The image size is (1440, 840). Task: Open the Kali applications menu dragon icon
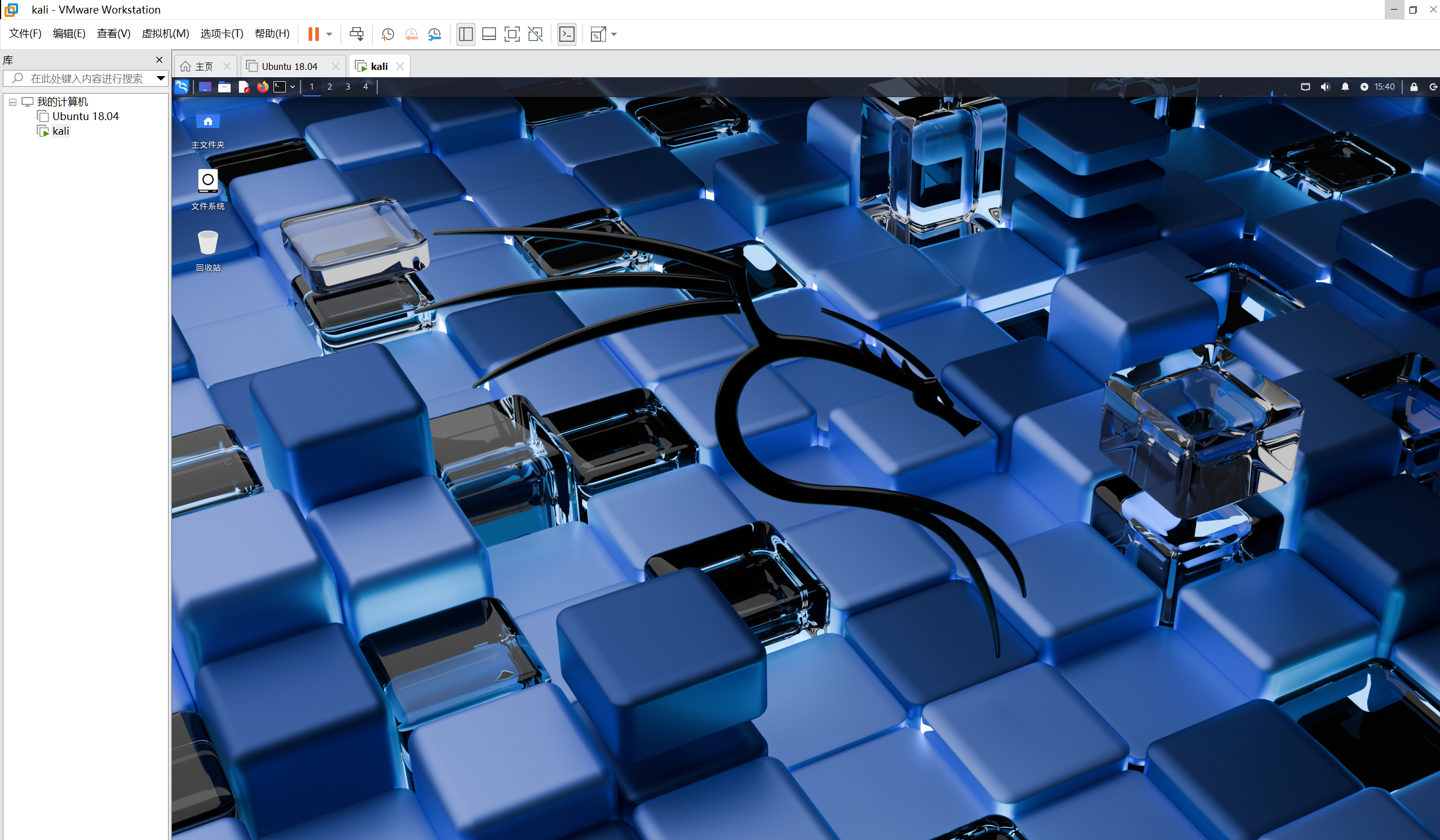coord(182,87)
